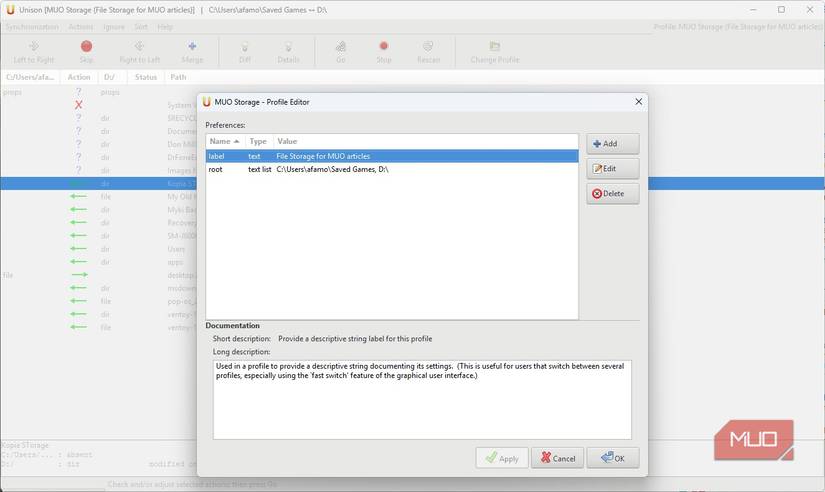Click inside the Long description text box
This screenshot has width=825, height=492.
(x=422, y=399)
